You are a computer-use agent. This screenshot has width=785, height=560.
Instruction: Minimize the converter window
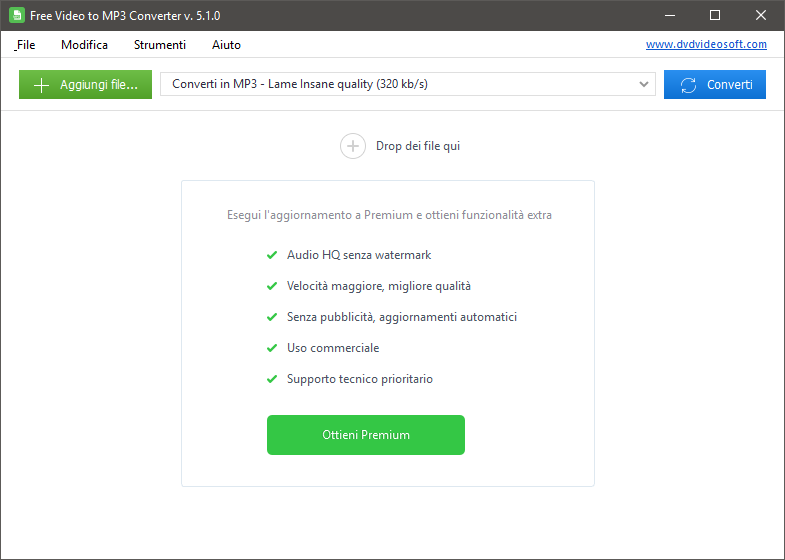pos(670,15)
